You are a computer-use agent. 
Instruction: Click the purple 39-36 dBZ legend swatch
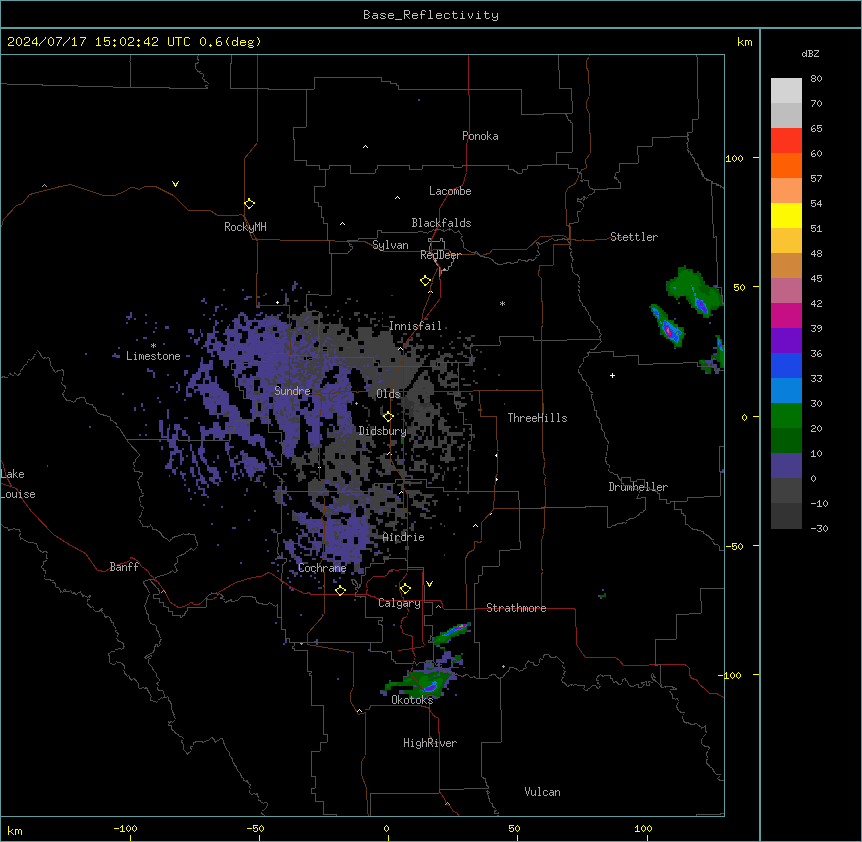tap(786, 341)
